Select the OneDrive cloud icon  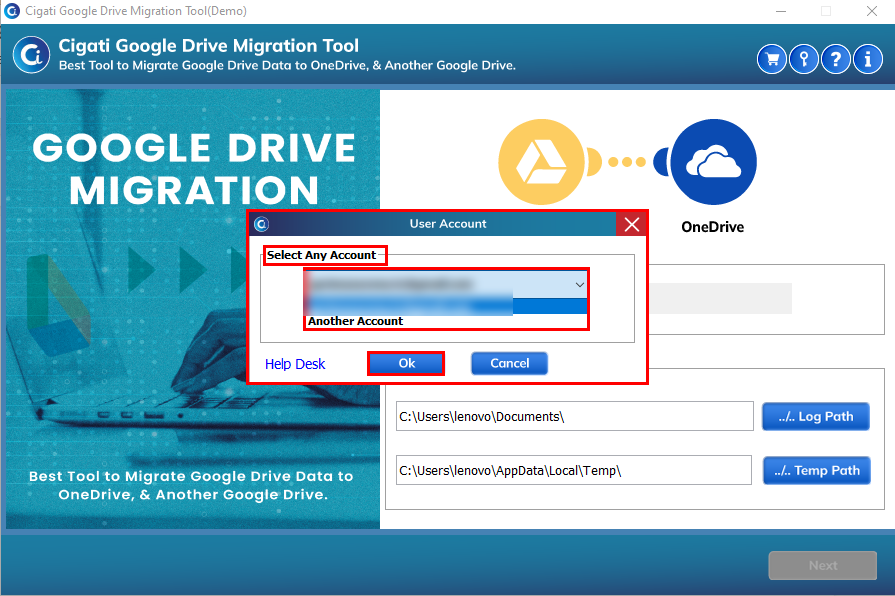[713, 162]
